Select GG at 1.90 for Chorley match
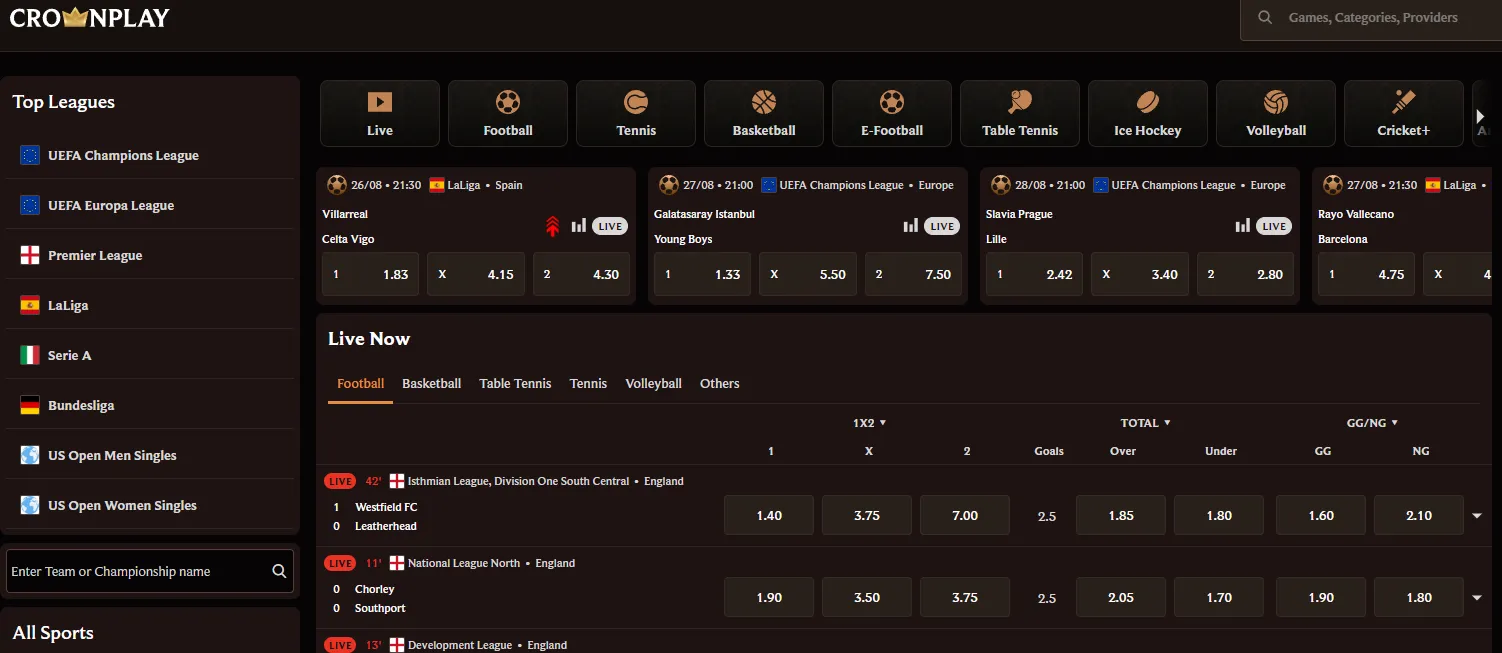The height and width of the screenshot is (653, 1502). 1321,598
